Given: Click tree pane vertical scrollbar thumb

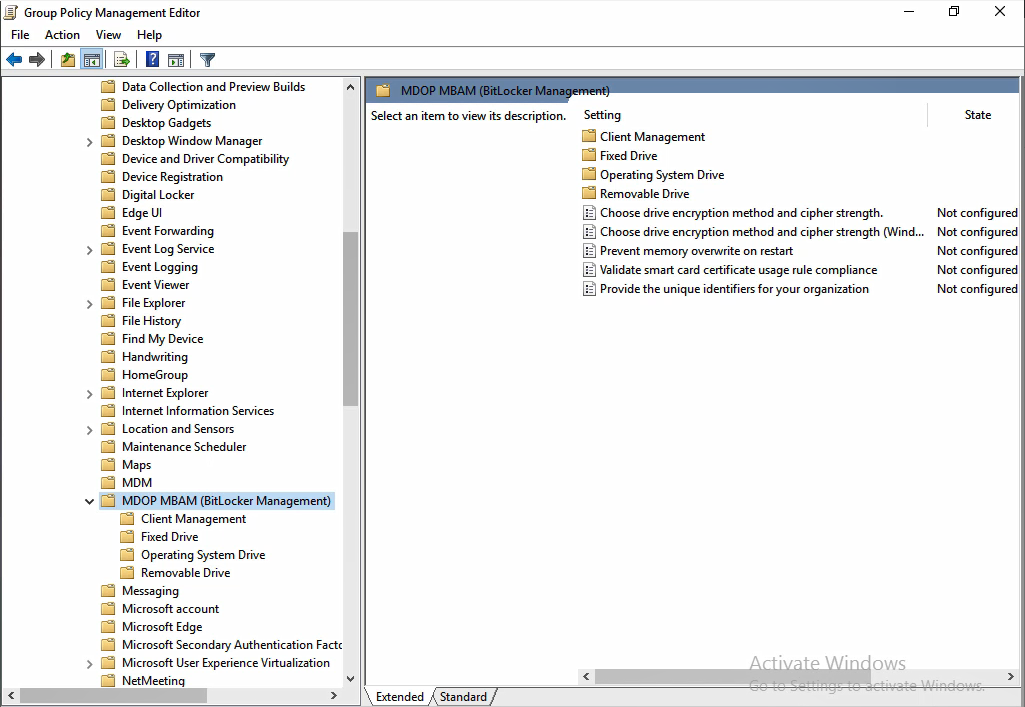Looking at the screenshot, I should (x=350, y=319).
